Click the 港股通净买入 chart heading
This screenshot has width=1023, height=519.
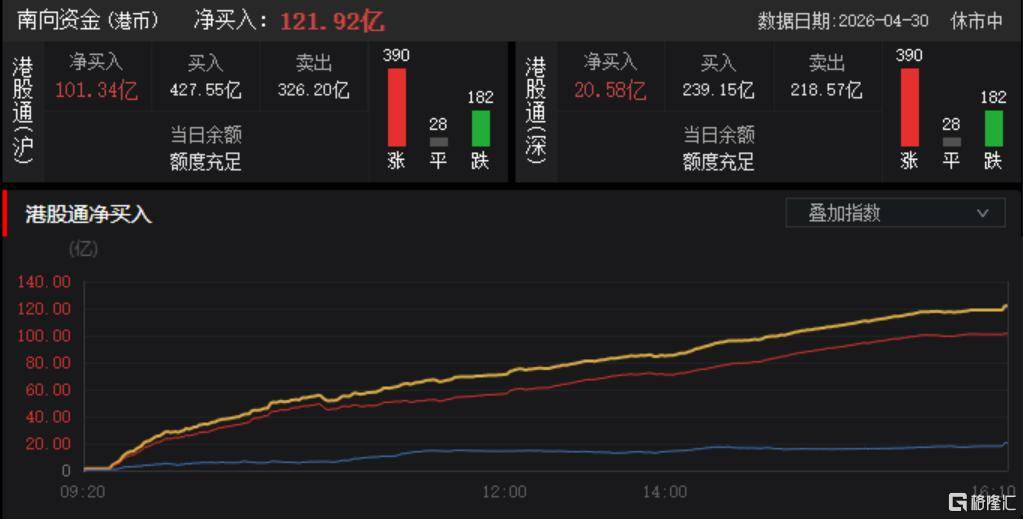(x=89, y=214)
